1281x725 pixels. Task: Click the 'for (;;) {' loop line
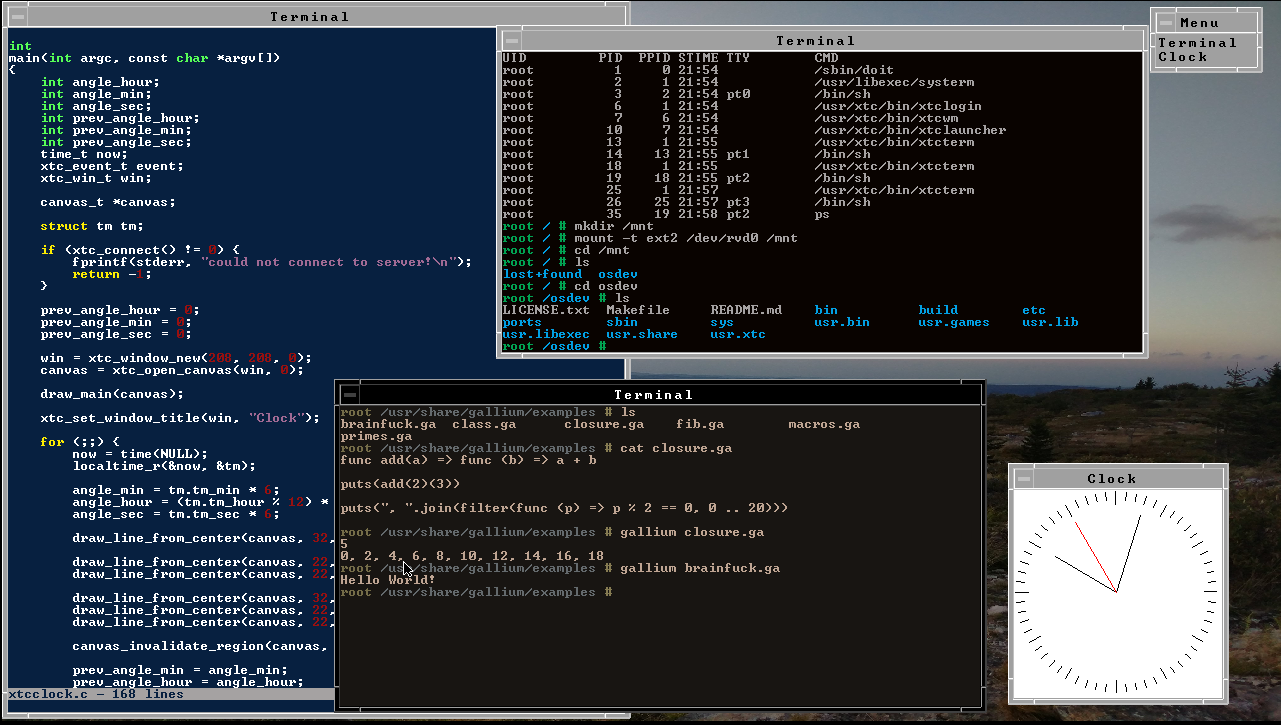tap(80, 442)
